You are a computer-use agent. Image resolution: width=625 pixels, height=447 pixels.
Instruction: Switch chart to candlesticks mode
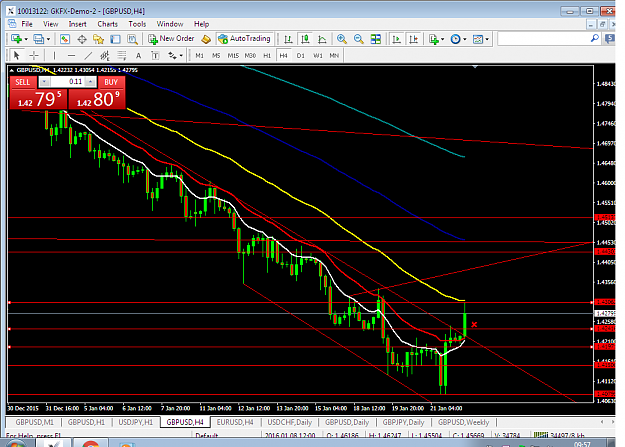point(305,39)
